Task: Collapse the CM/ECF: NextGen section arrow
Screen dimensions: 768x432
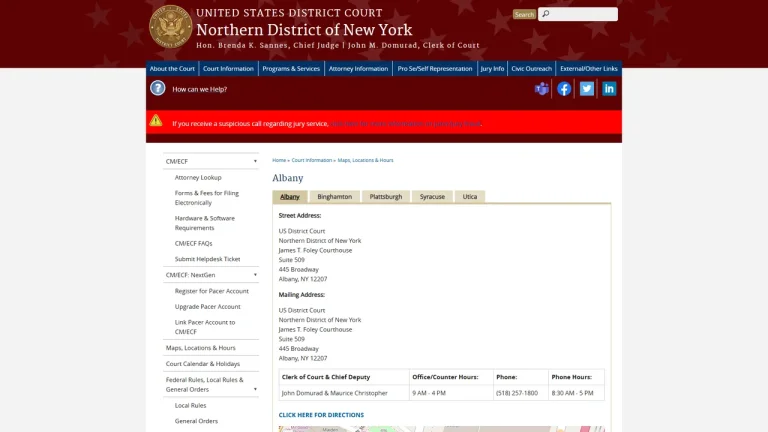Action: point(255,275)
